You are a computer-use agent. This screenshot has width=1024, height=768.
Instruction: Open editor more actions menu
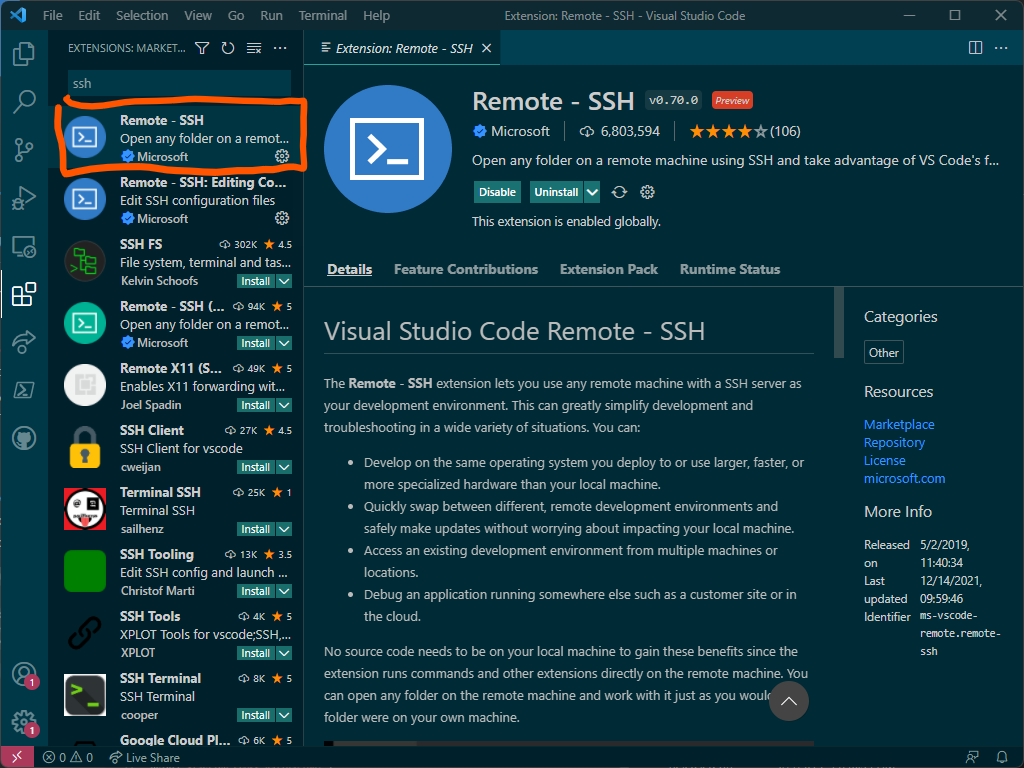[1001, 48]
